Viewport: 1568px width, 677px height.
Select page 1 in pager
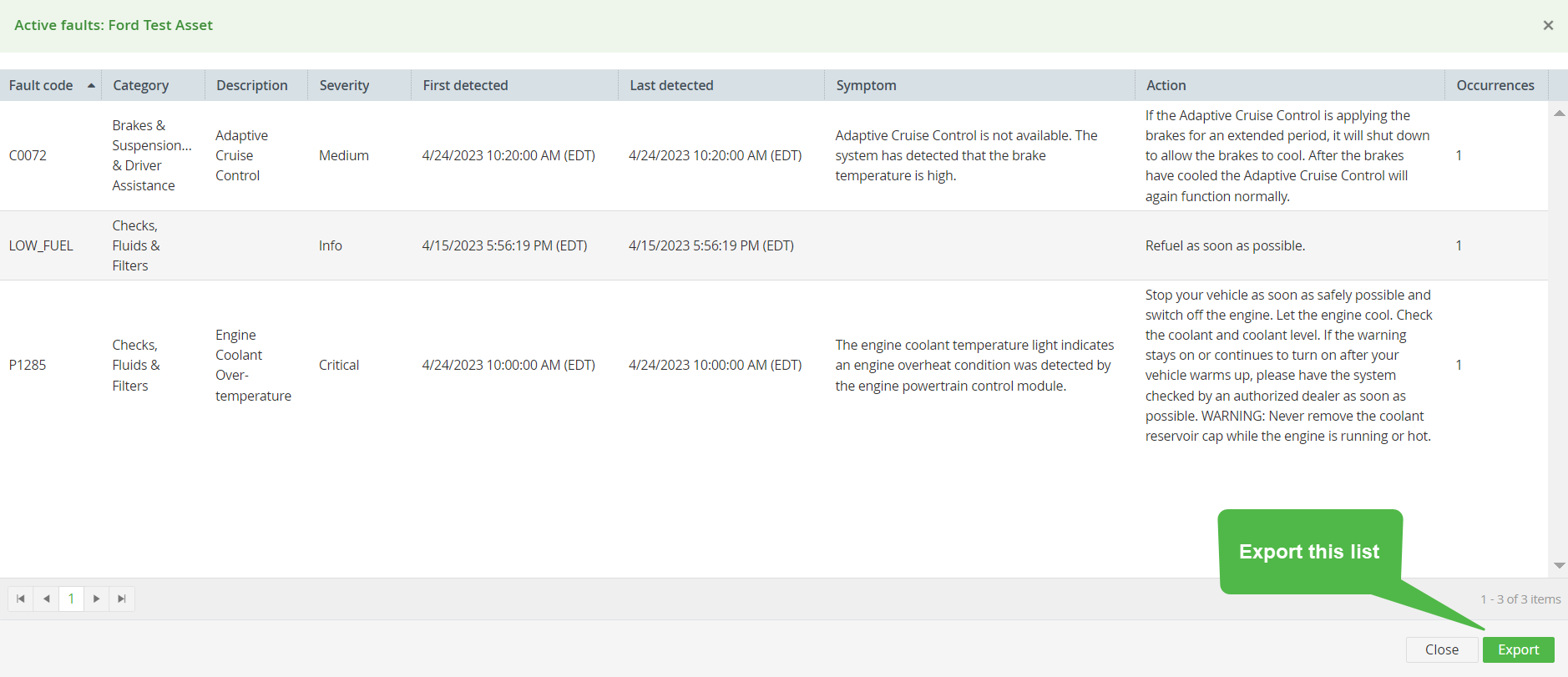tap(72, 599)
